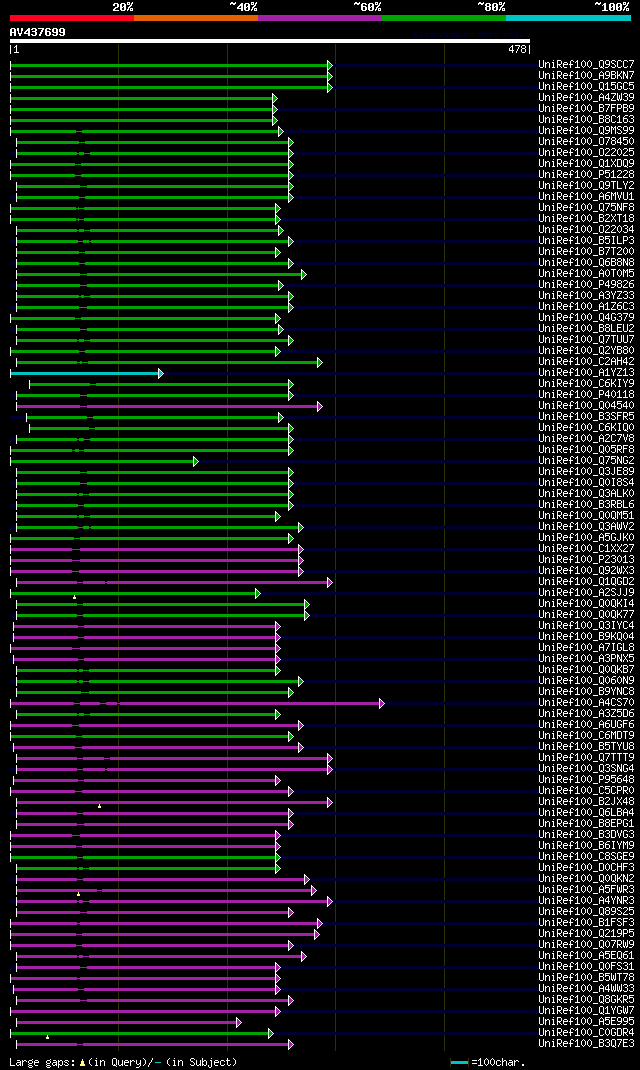The height and width of the screenshot is (1070, 640).
Task: Click the purple ~60% identity legend bar
Action: click(320, 18)
